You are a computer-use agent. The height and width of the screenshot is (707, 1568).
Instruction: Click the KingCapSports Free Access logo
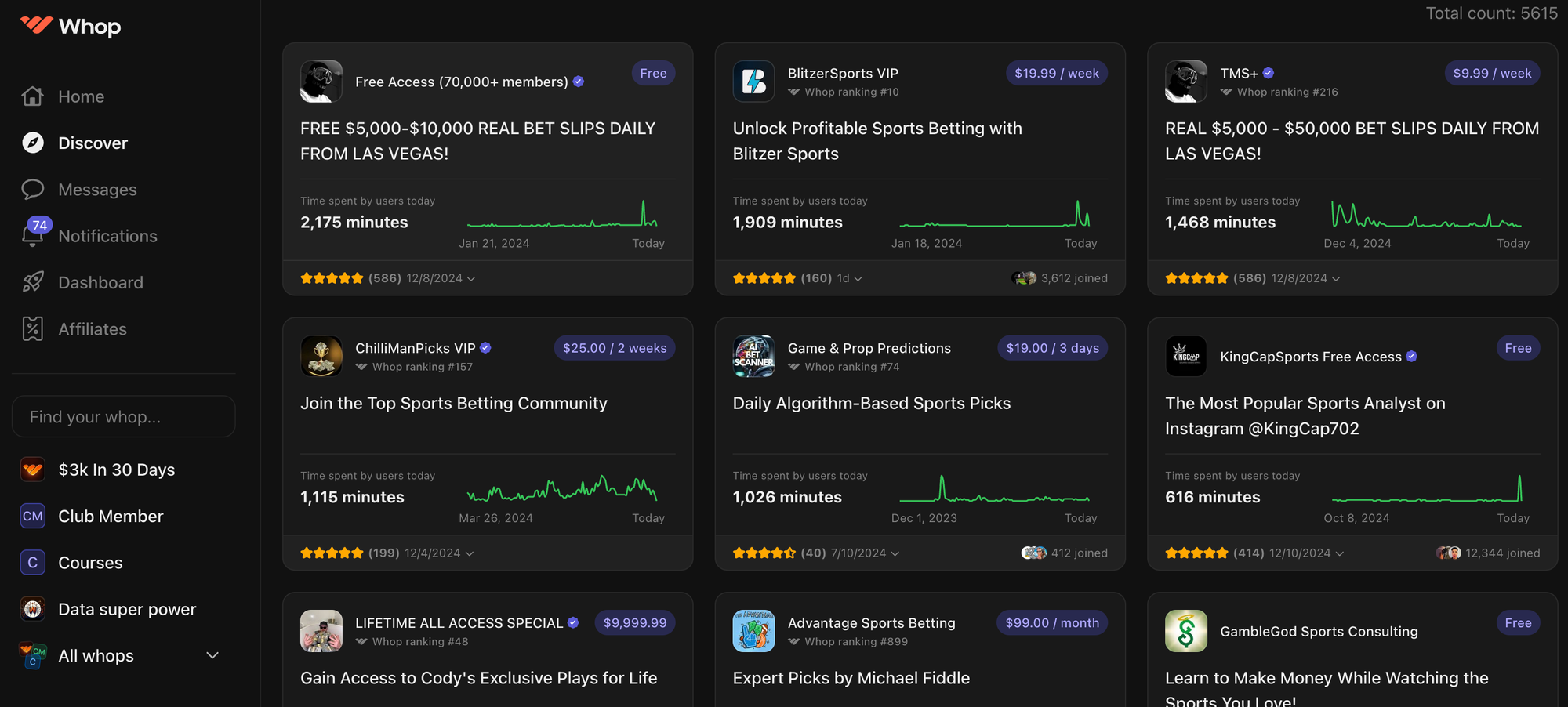[1186, 357]
